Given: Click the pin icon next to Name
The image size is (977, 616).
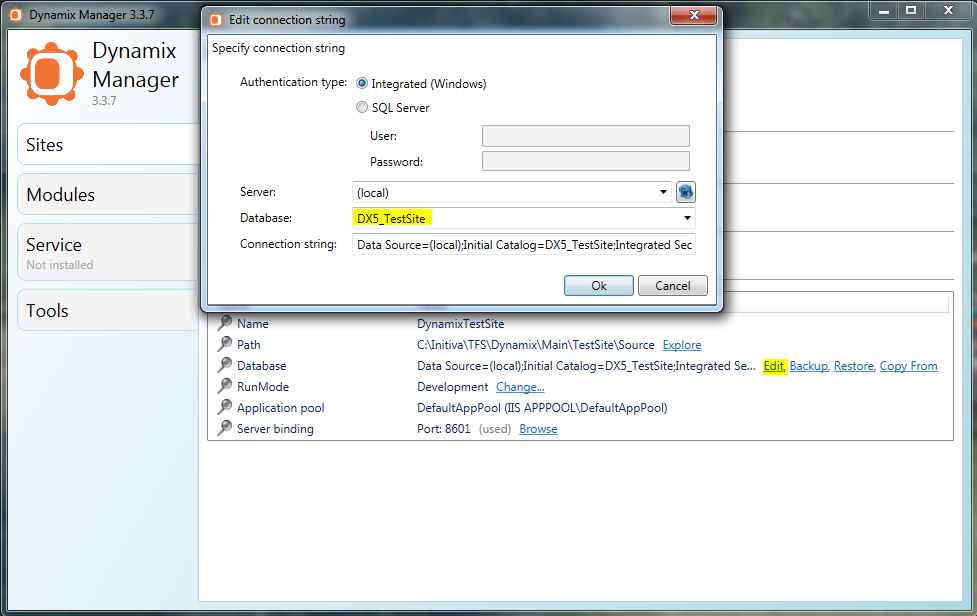Looking at the screenshot, I should coord(225,324).
